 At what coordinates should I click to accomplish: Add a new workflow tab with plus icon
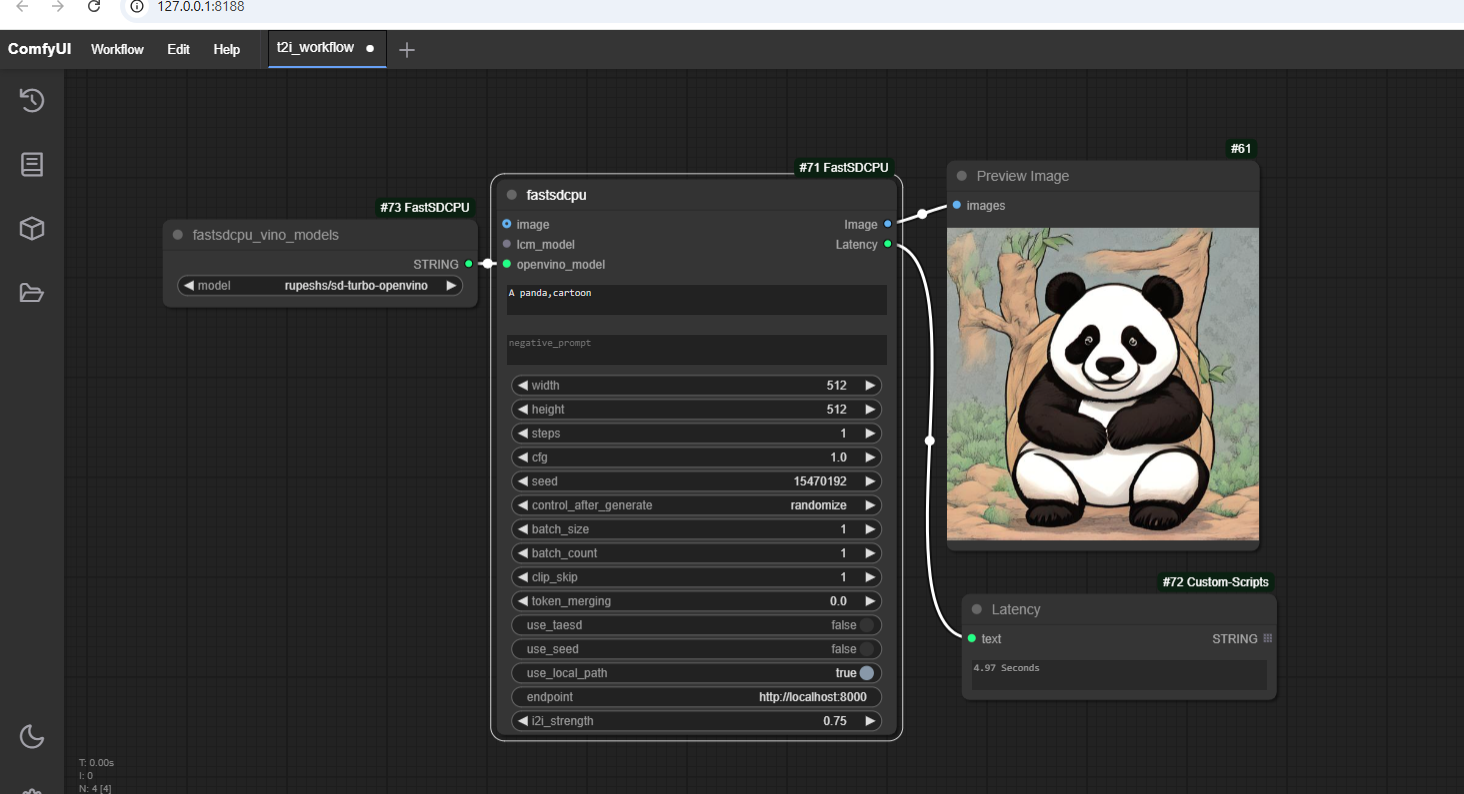click(406, 50)
